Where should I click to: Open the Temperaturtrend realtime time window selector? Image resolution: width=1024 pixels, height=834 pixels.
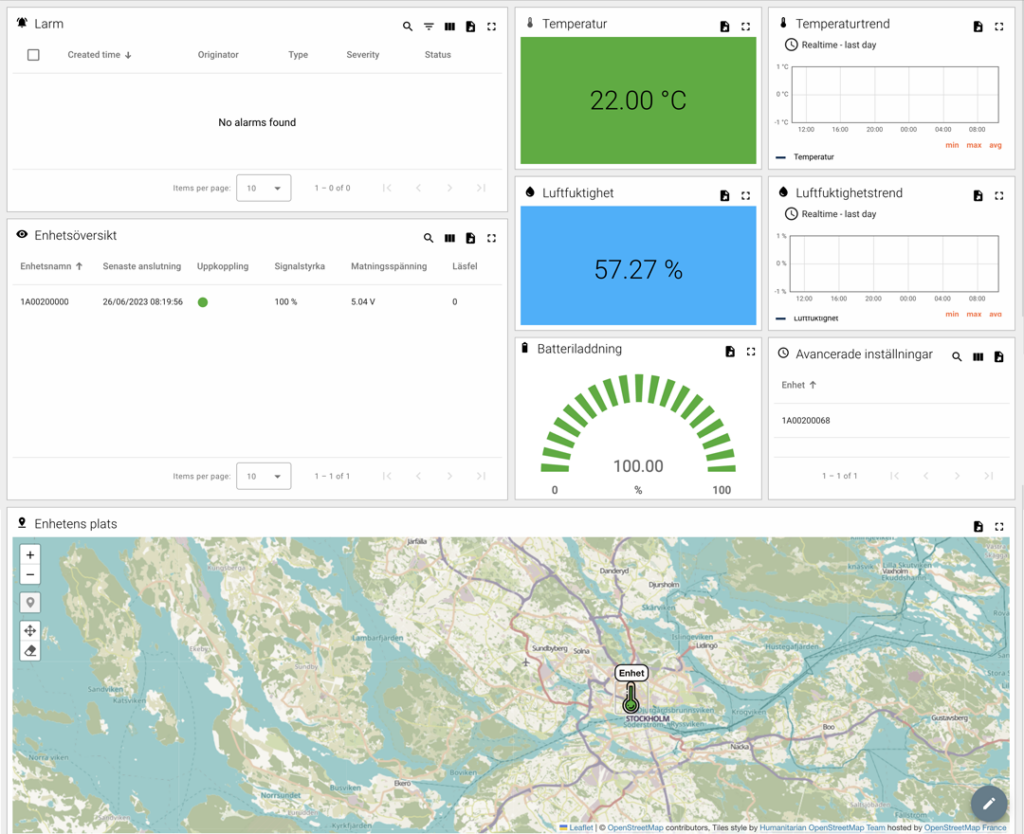click(830, 45)
